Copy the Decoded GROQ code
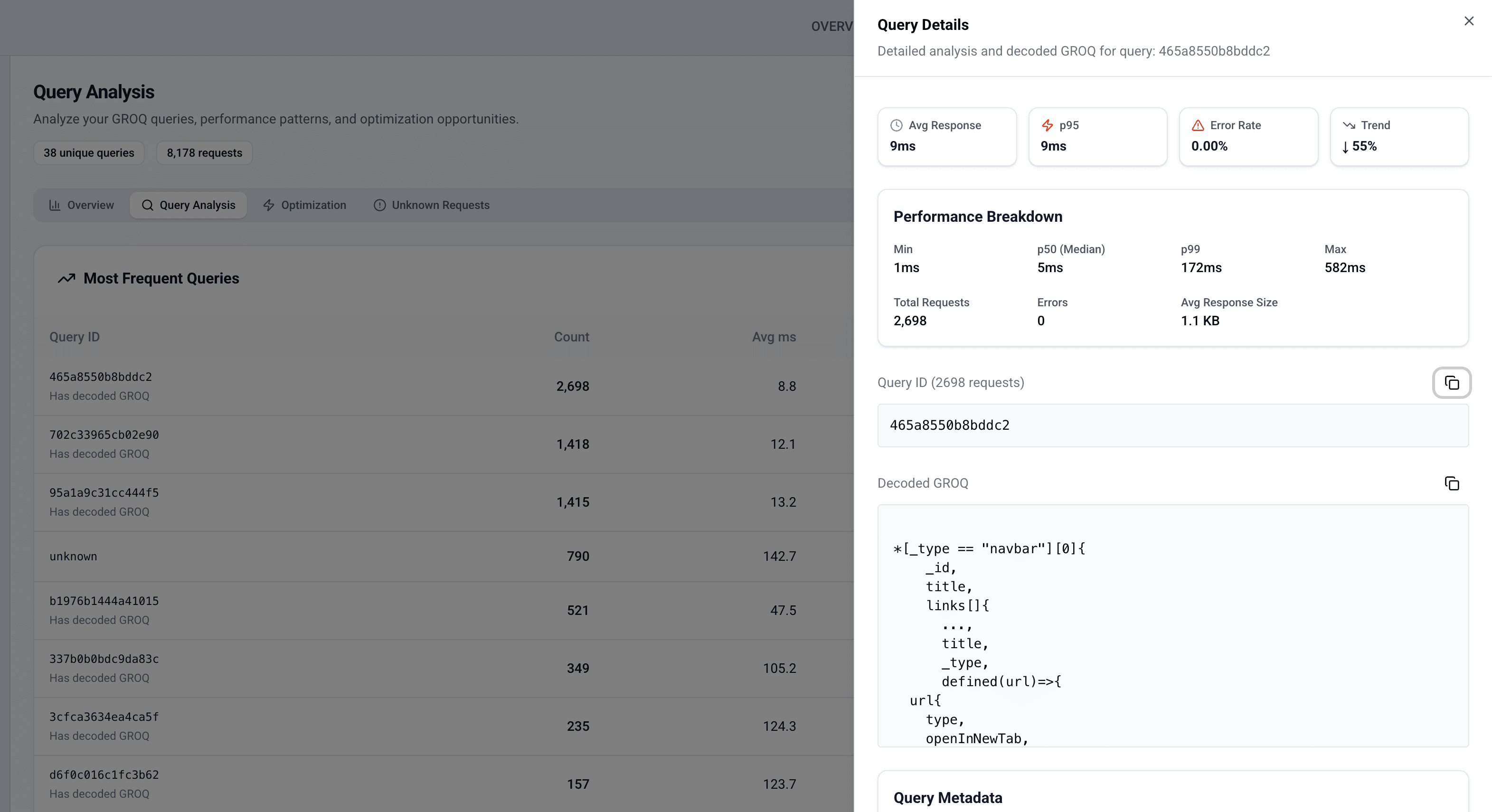This screenshot has height=812, width=1492. click(1452, 483)
